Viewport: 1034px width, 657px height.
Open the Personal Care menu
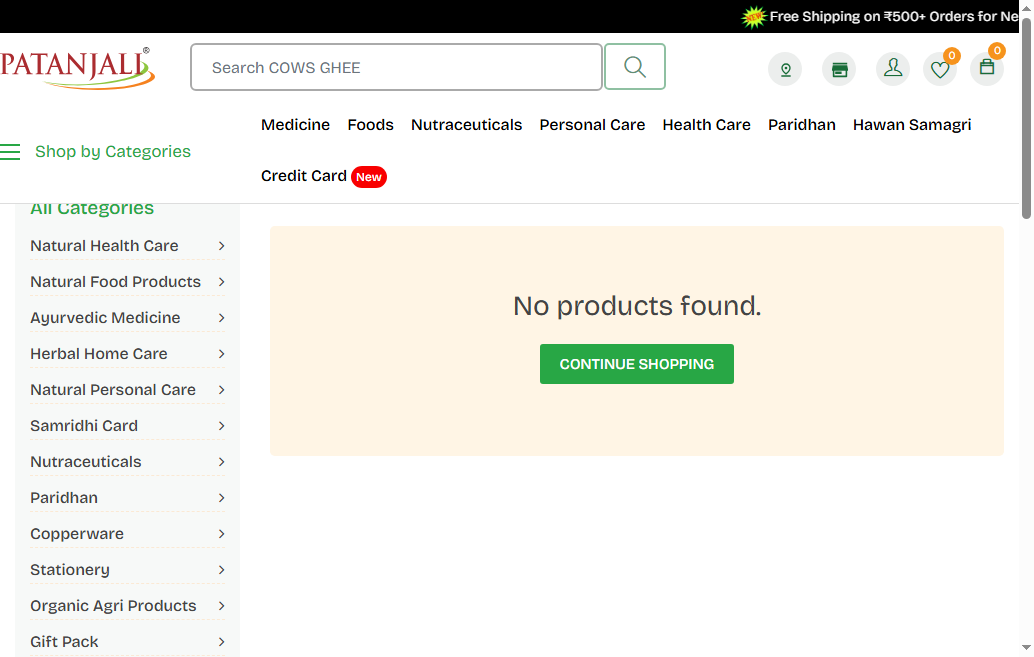592,125
